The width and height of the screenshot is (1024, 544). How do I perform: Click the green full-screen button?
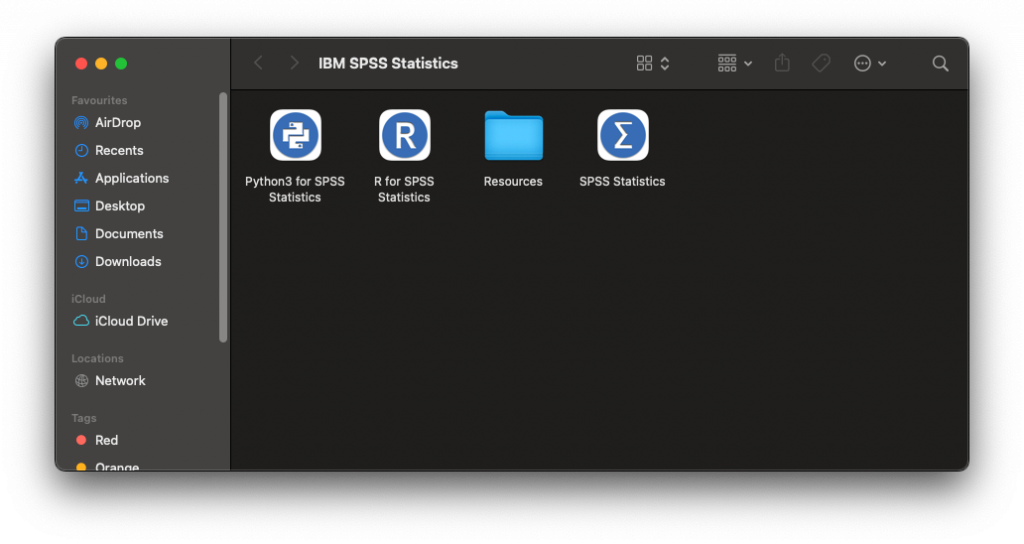point(121,63)
